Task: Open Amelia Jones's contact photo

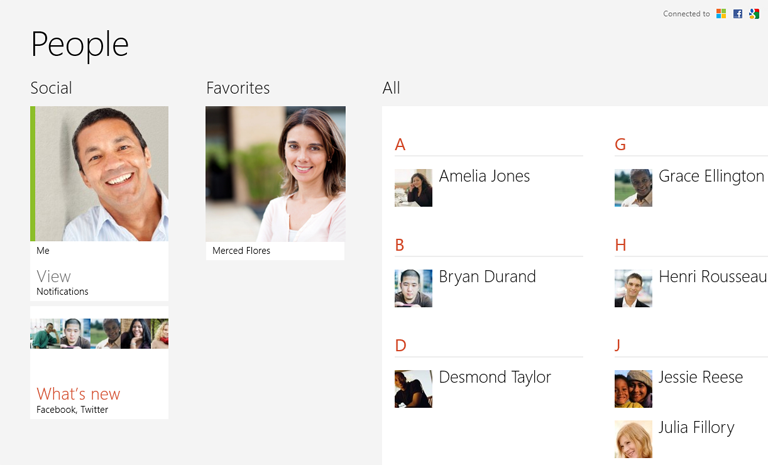Action: pyautogui.click(x=413, y=188)
